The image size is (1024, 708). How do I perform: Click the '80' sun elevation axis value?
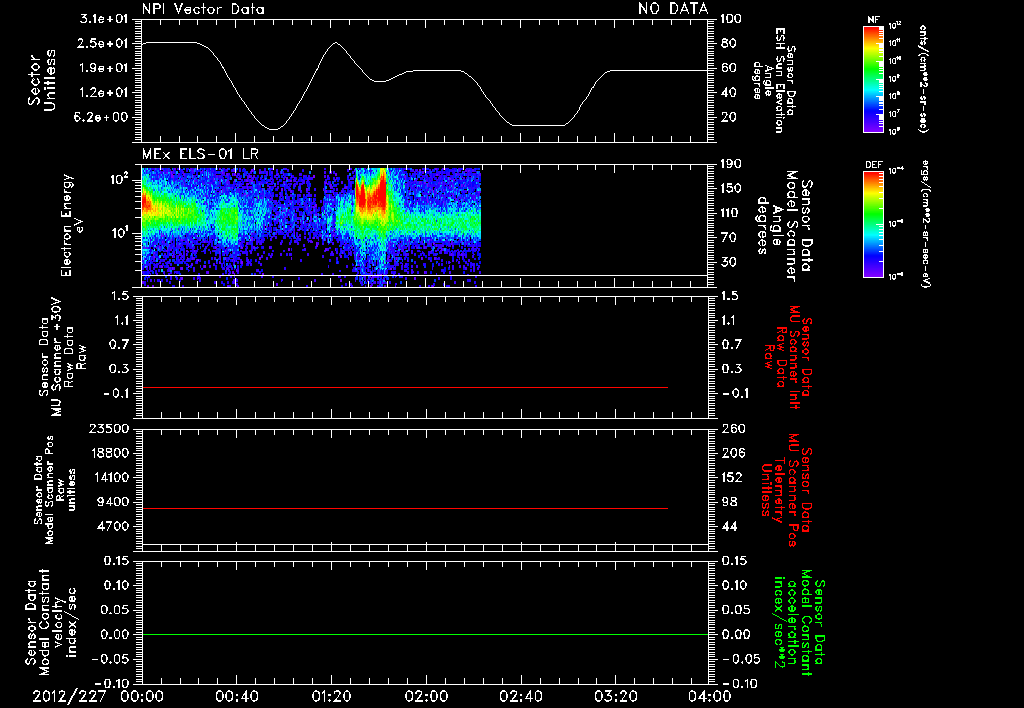[x=728, y=43]
